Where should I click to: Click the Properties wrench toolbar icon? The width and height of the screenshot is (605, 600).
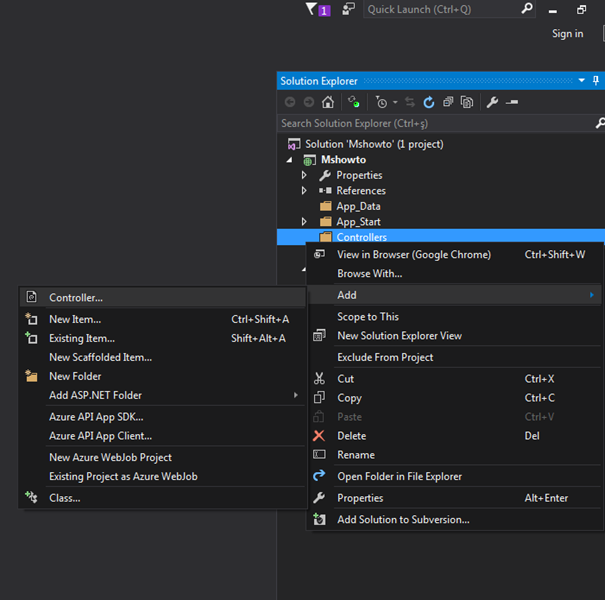492,102
